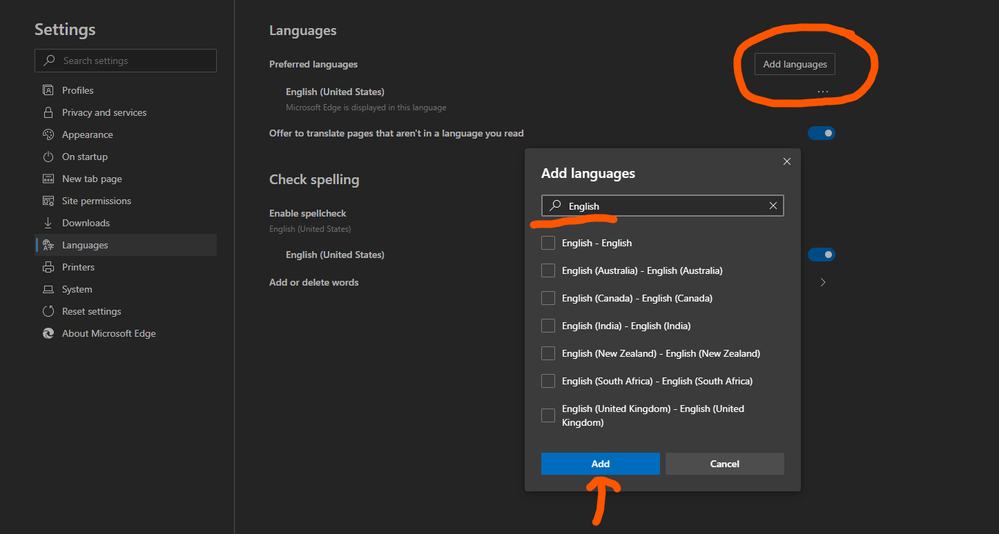Click the System laptop icon
This screenshot has width=999, height=534.
coord(48,289)
